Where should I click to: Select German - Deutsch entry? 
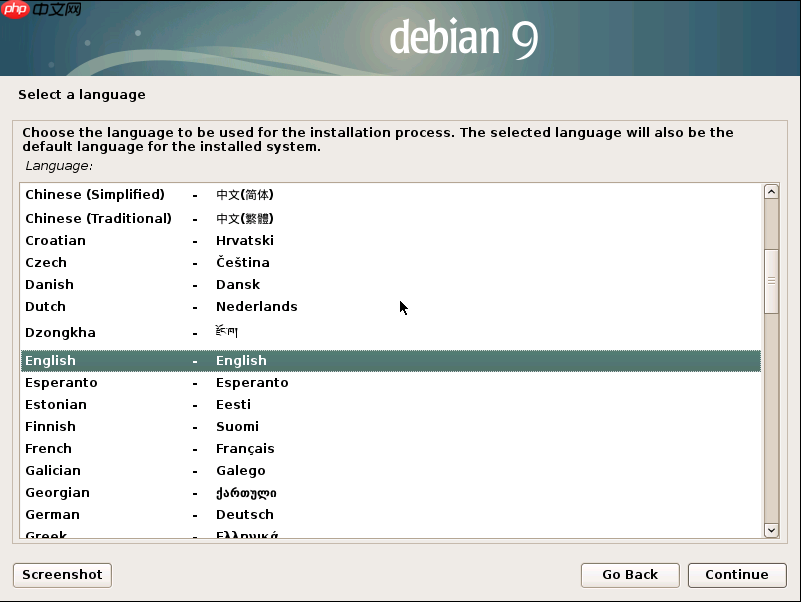[120, 514]
